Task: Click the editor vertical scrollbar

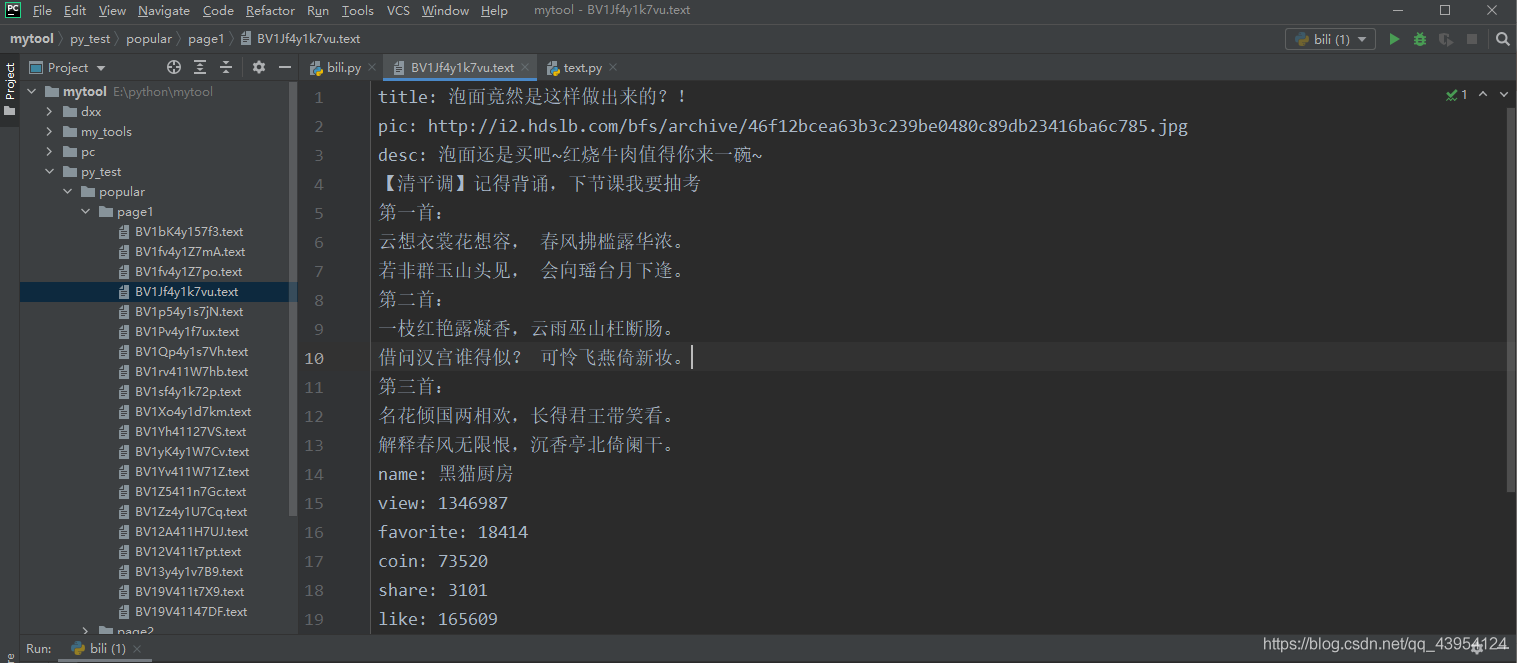Action: (x=1511, y=300)
